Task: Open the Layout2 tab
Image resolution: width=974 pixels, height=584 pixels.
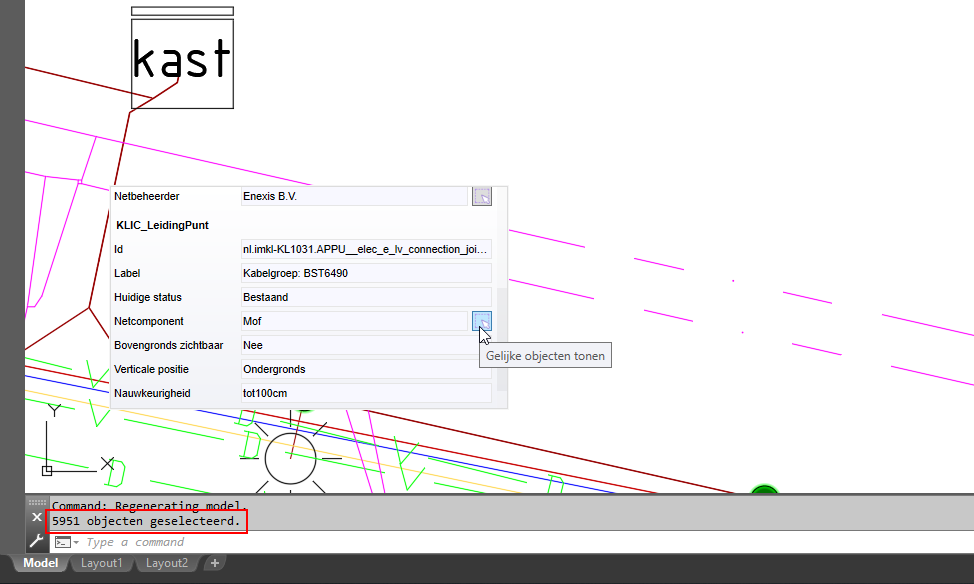Action: (x=167, y=563)
